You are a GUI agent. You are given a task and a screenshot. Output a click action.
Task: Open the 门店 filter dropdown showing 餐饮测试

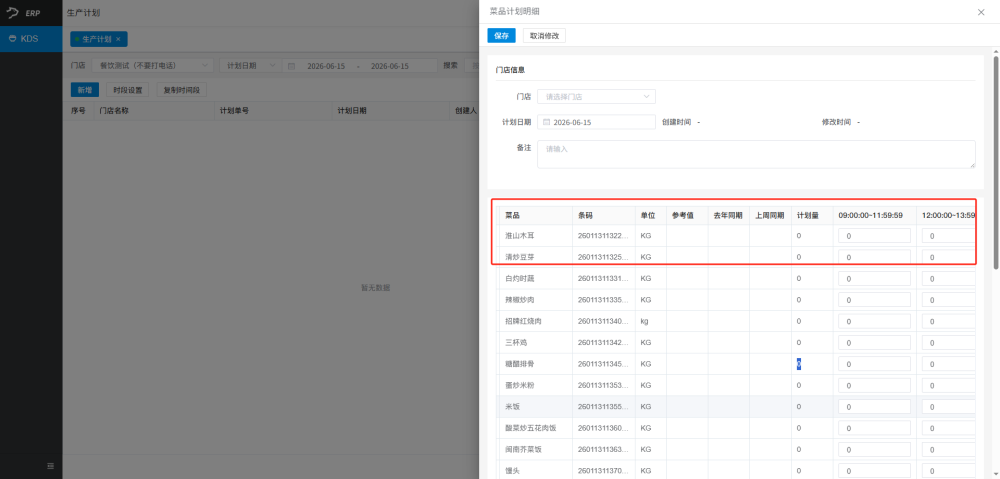tap(153, 66)
